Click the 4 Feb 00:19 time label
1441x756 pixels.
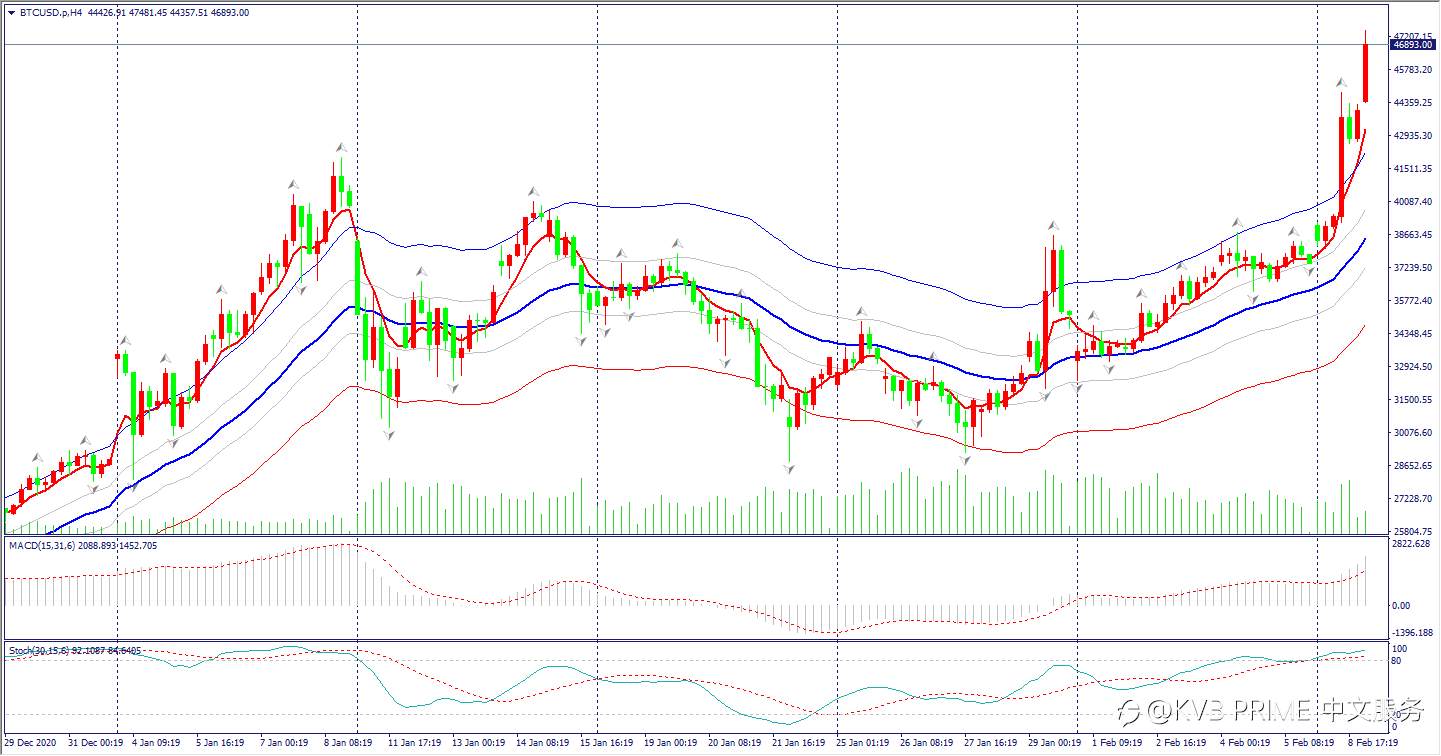point(1245,743)
